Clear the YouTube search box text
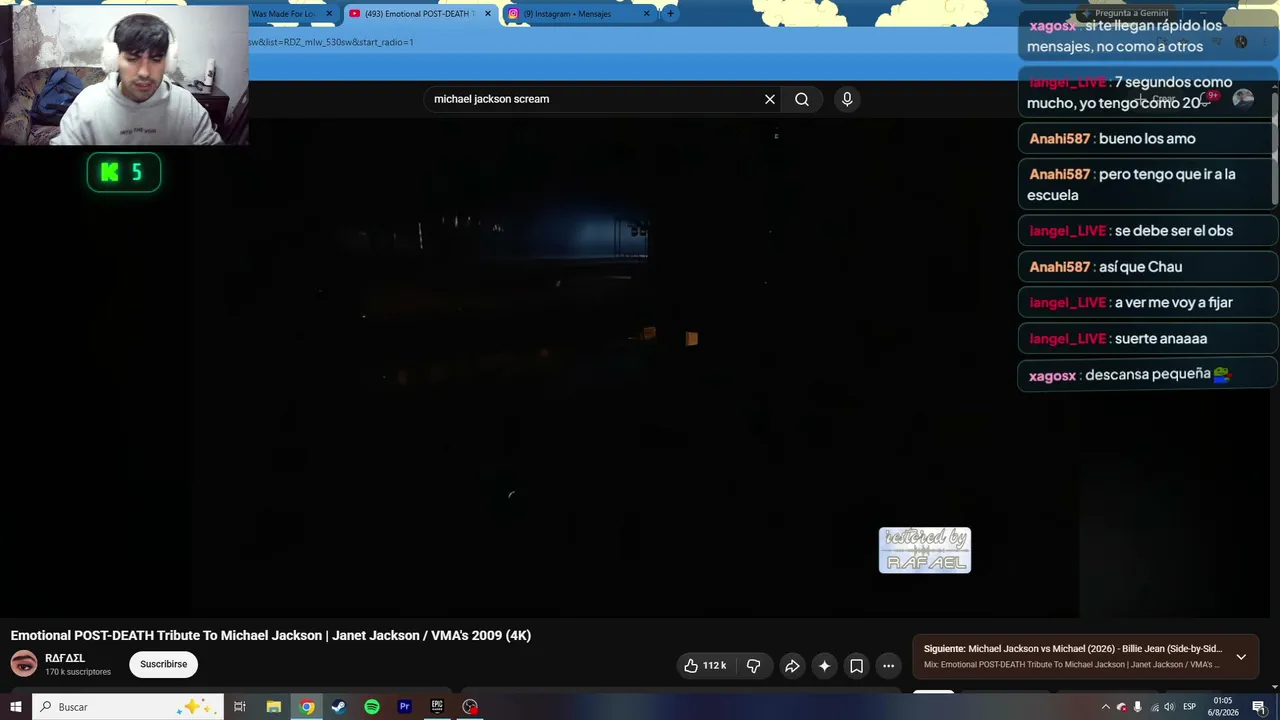Image resolution: width=1280 pixels, height=720 pixels. (x=770, y=99)
